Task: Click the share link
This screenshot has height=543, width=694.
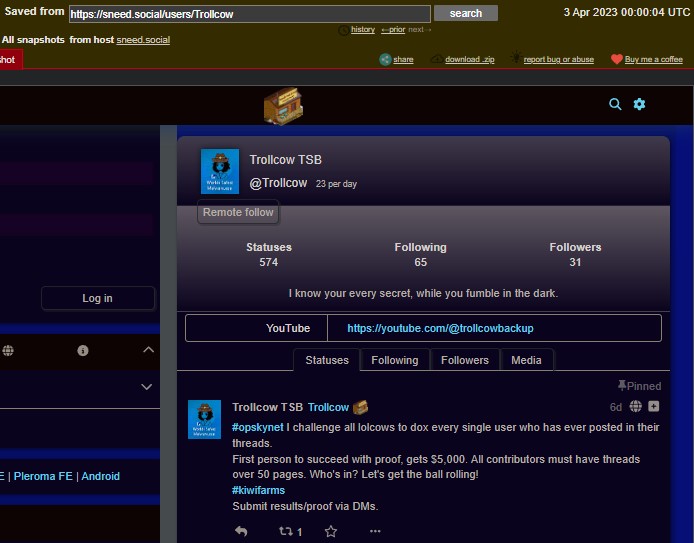Action: coord(403,59)
